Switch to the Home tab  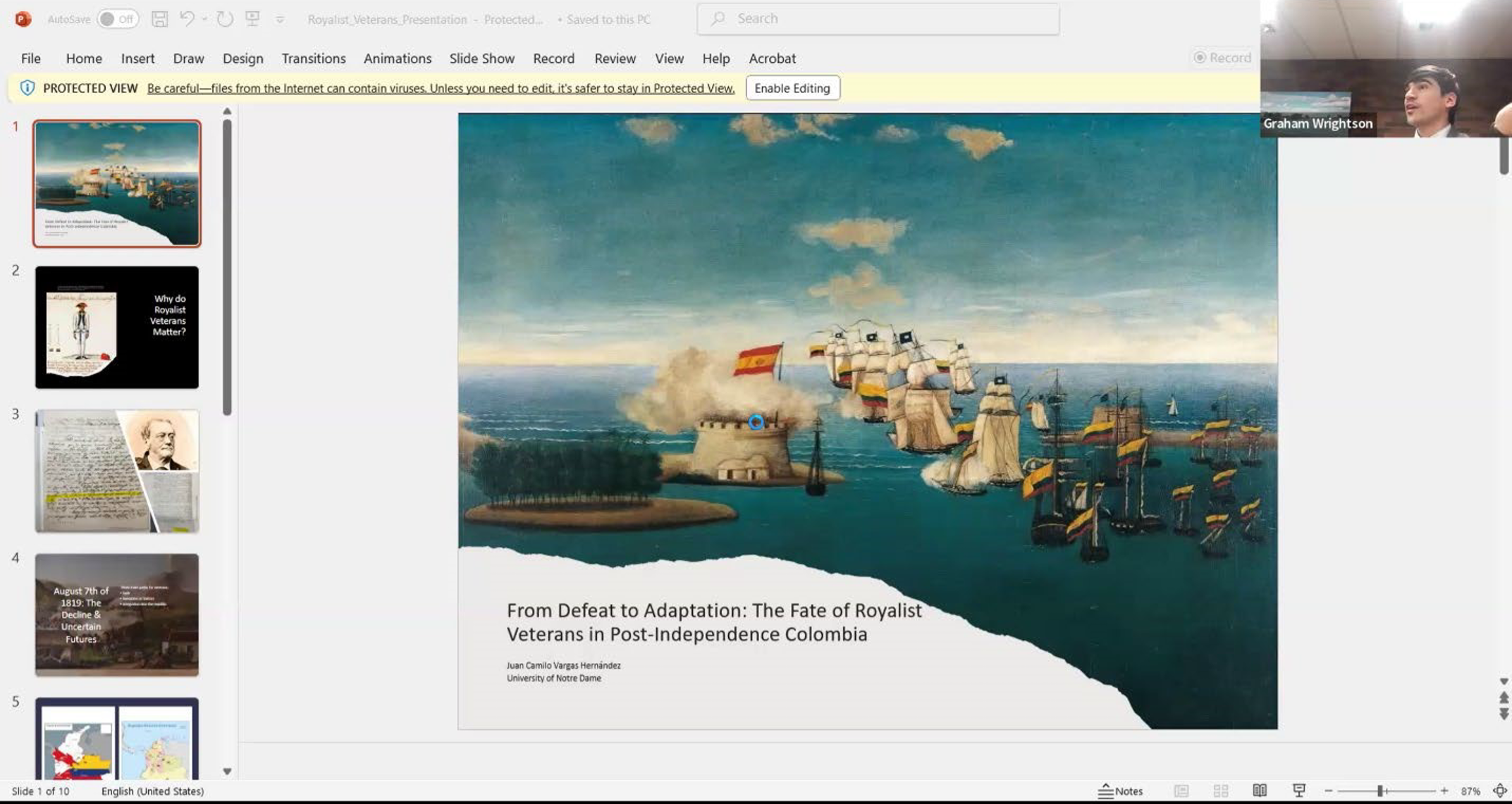tap(84, 58)
